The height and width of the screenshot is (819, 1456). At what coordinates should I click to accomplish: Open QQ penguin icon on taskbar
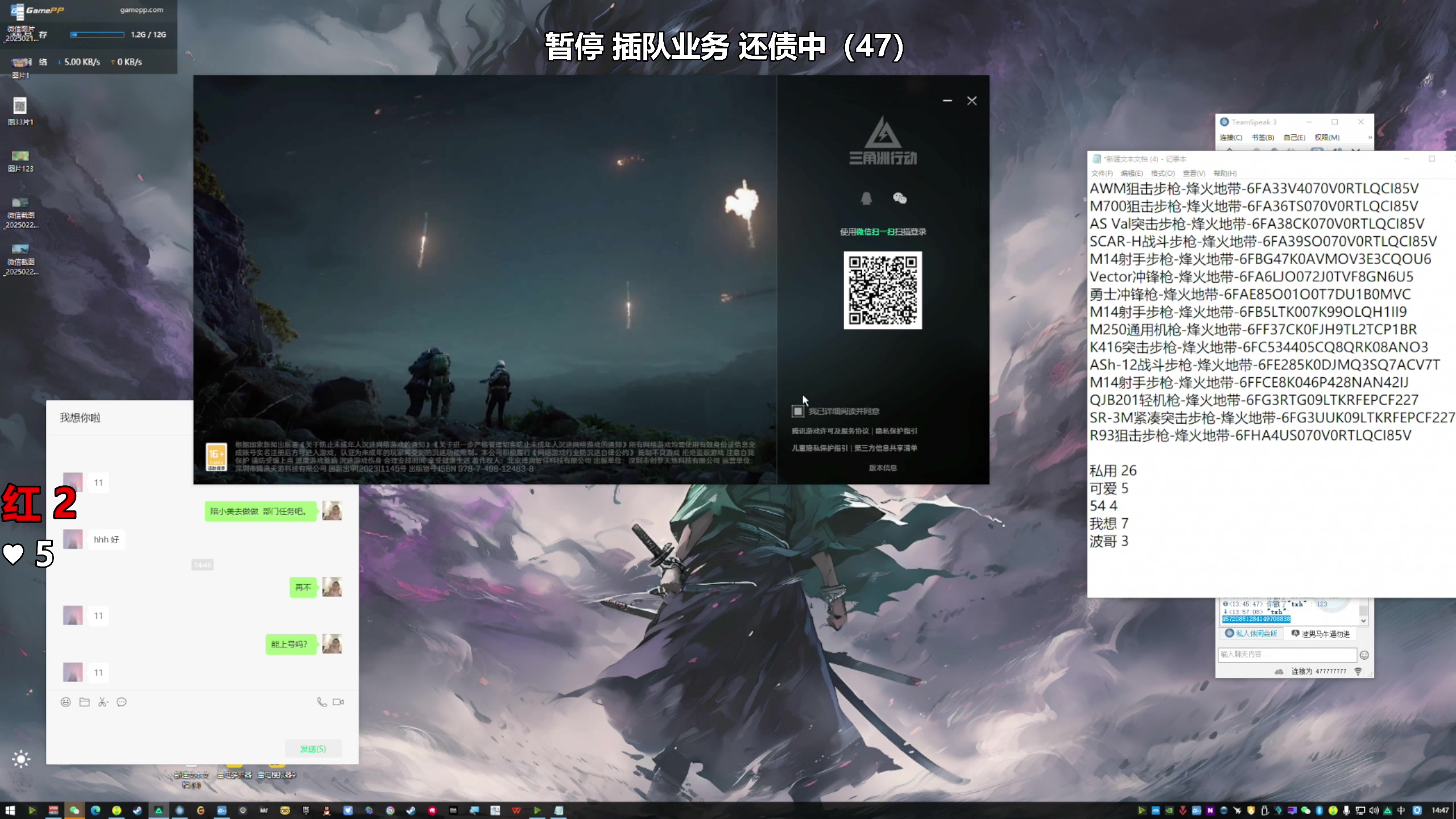point(326,810)
